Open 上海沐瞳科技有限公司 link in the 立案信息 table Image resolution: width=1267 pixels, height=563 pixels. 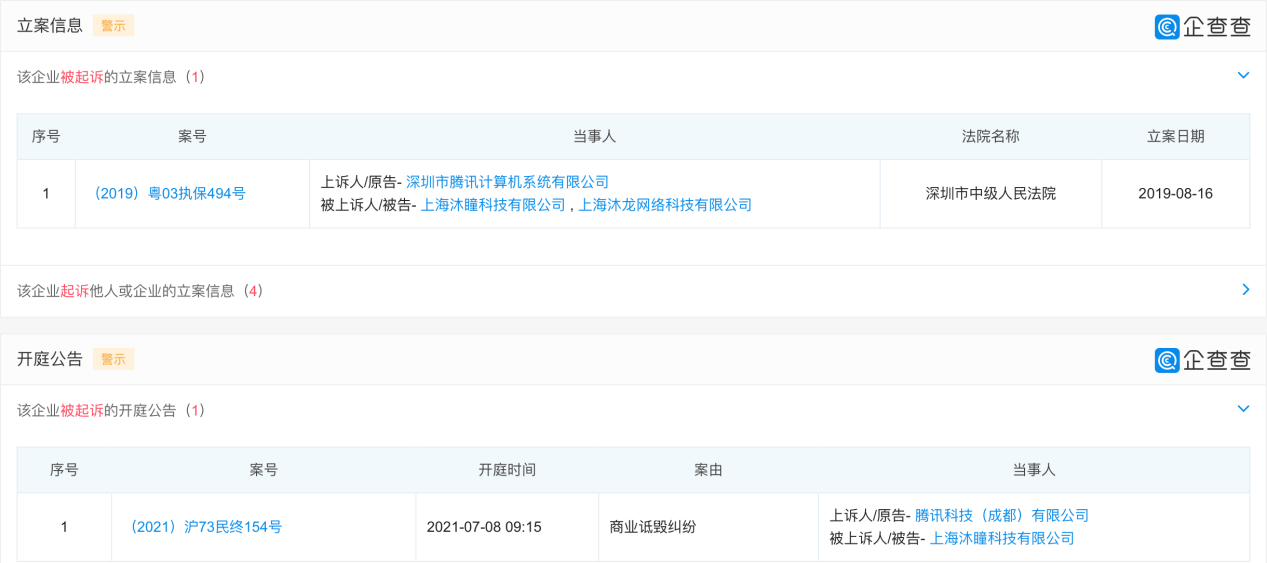coord(493,205)
